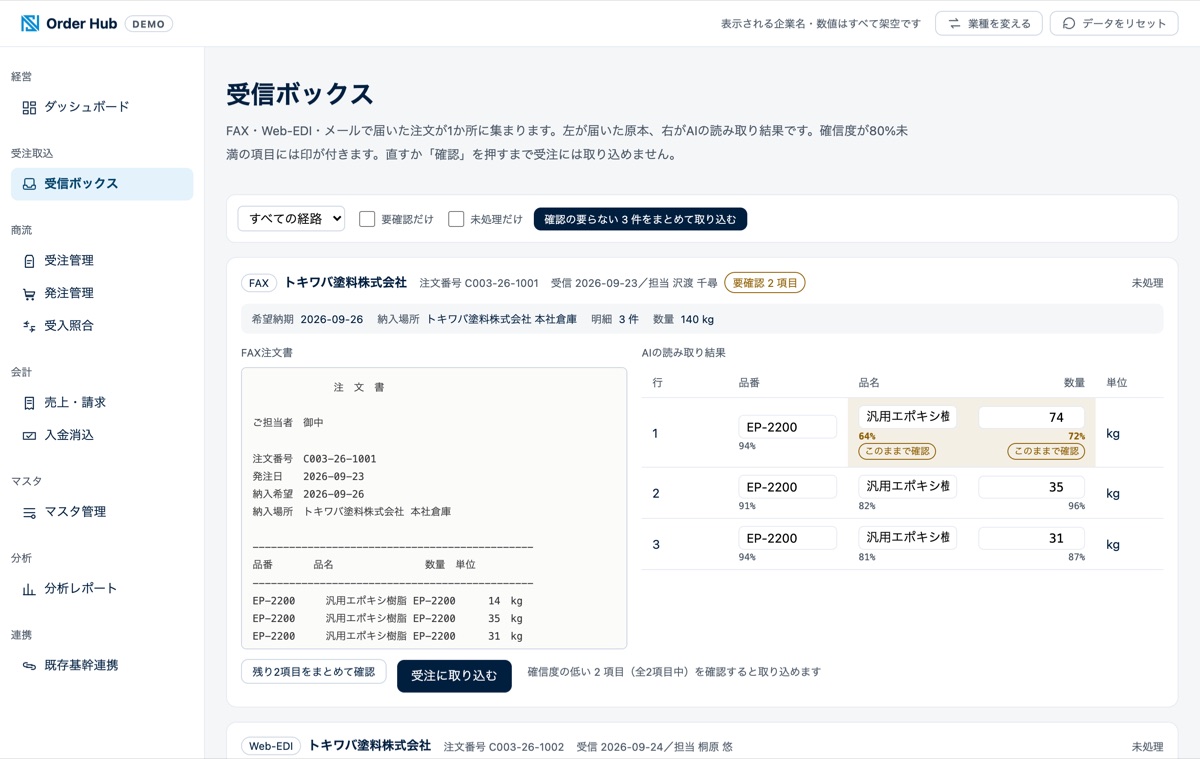Click the 品番 column header in results table

(x=749, y=383)
